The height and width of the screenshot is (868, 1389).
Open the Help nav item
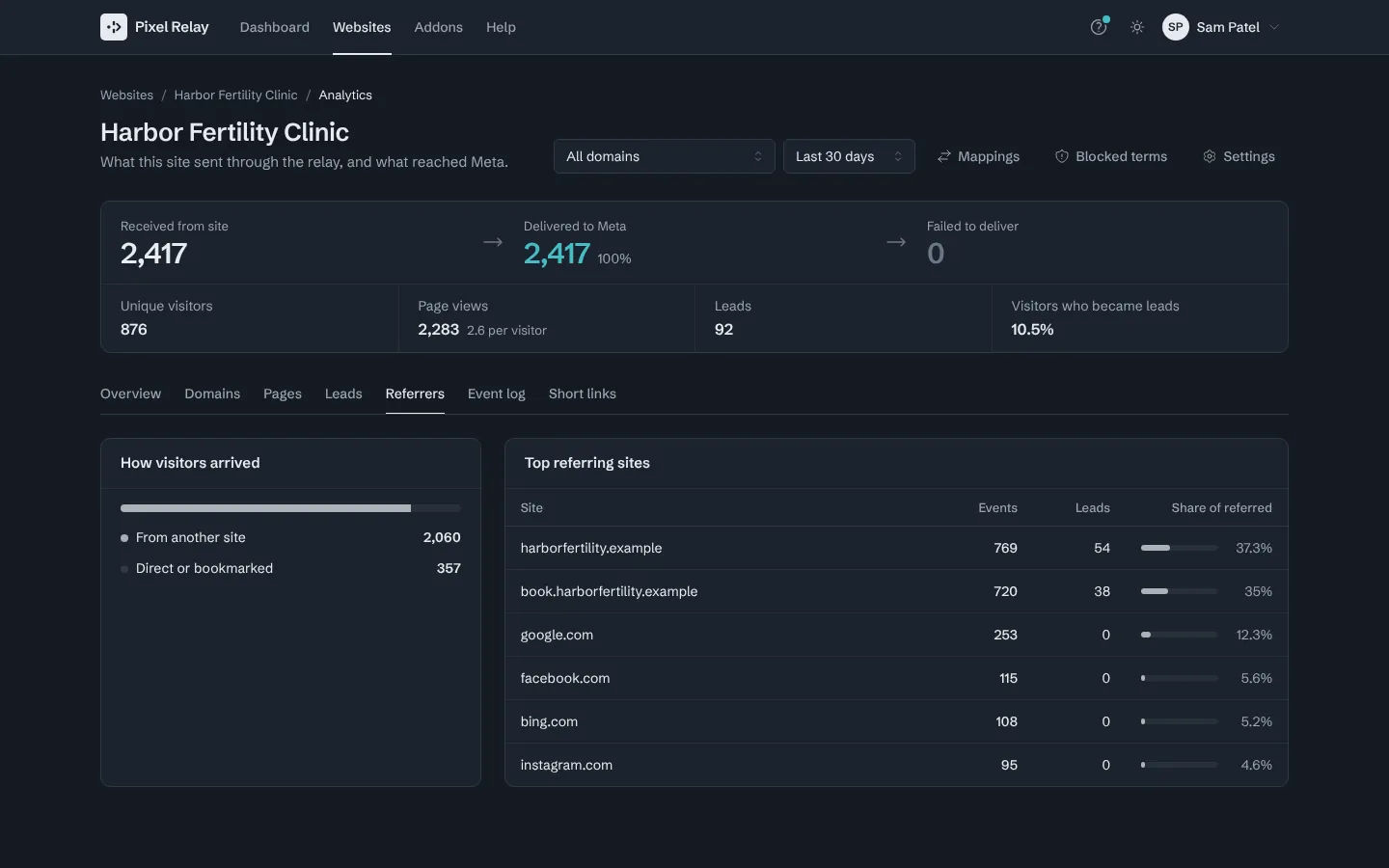click(x=501, y=27)
